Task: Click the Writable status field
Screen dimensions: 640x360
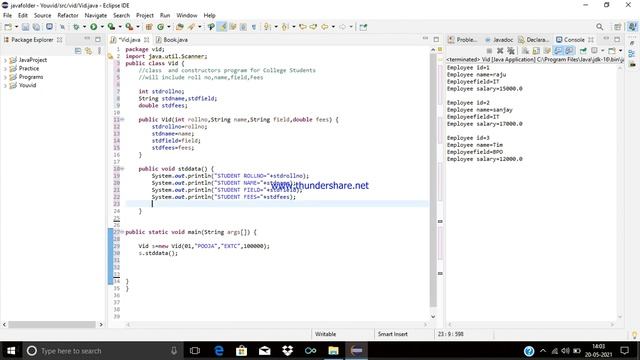Action: tap(325, 334)
